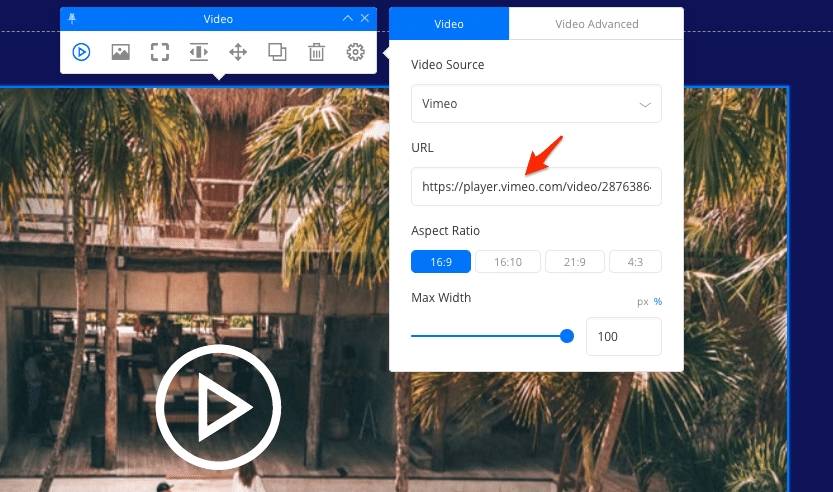Image resolution: width=833 pixels, height=492 pixels.
Task: Switch Max Width unit to px
Action: pyautogui.click(x=643, y=302)
